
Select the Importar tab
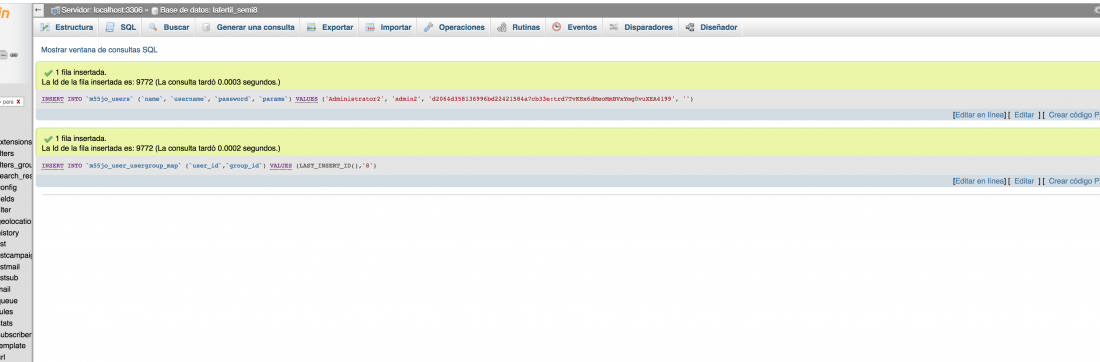coord(388,27)
